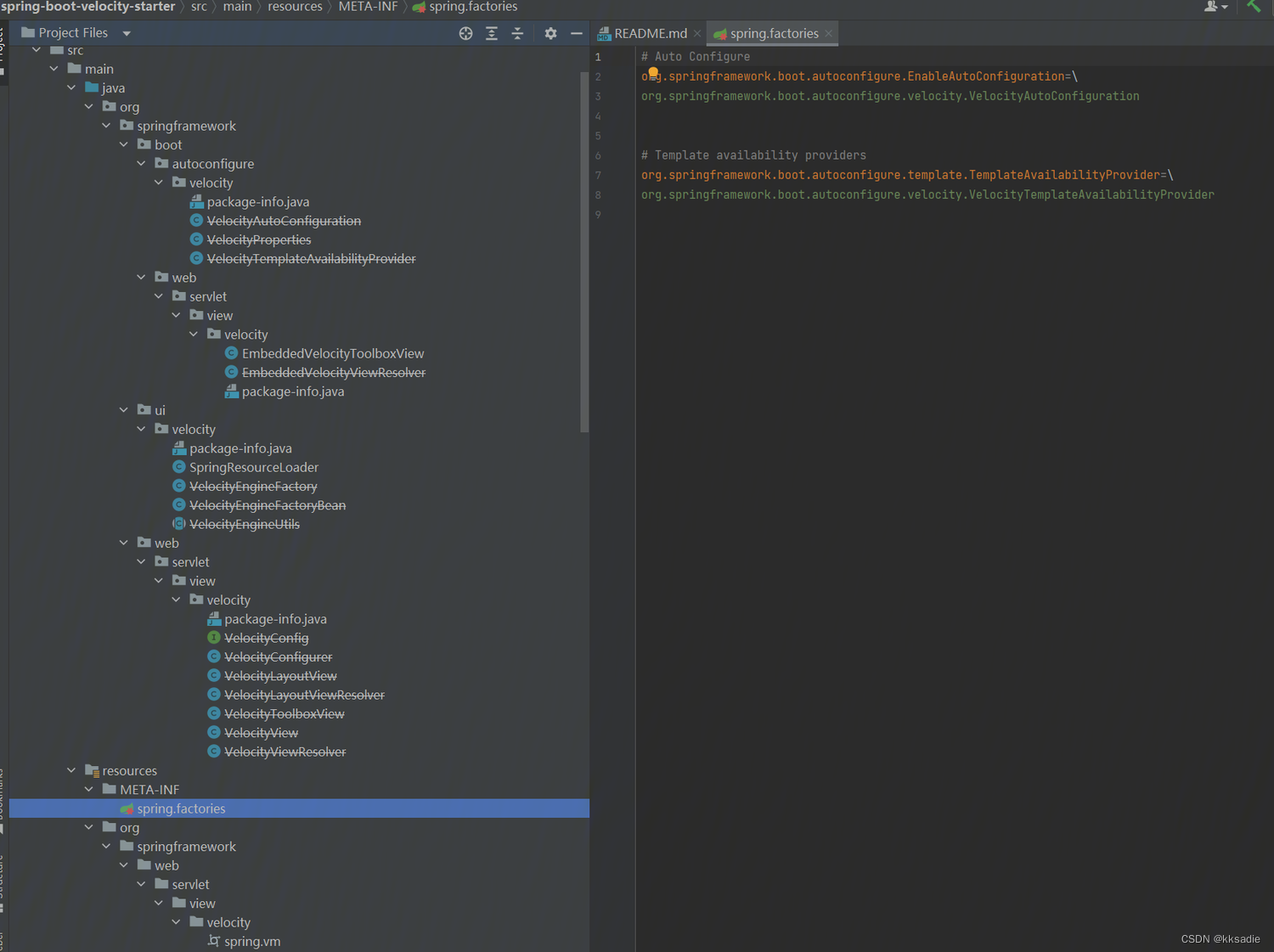Select VelocityProperties in the tree
Screen dimensions: 1274x952
tap(259, 239)
